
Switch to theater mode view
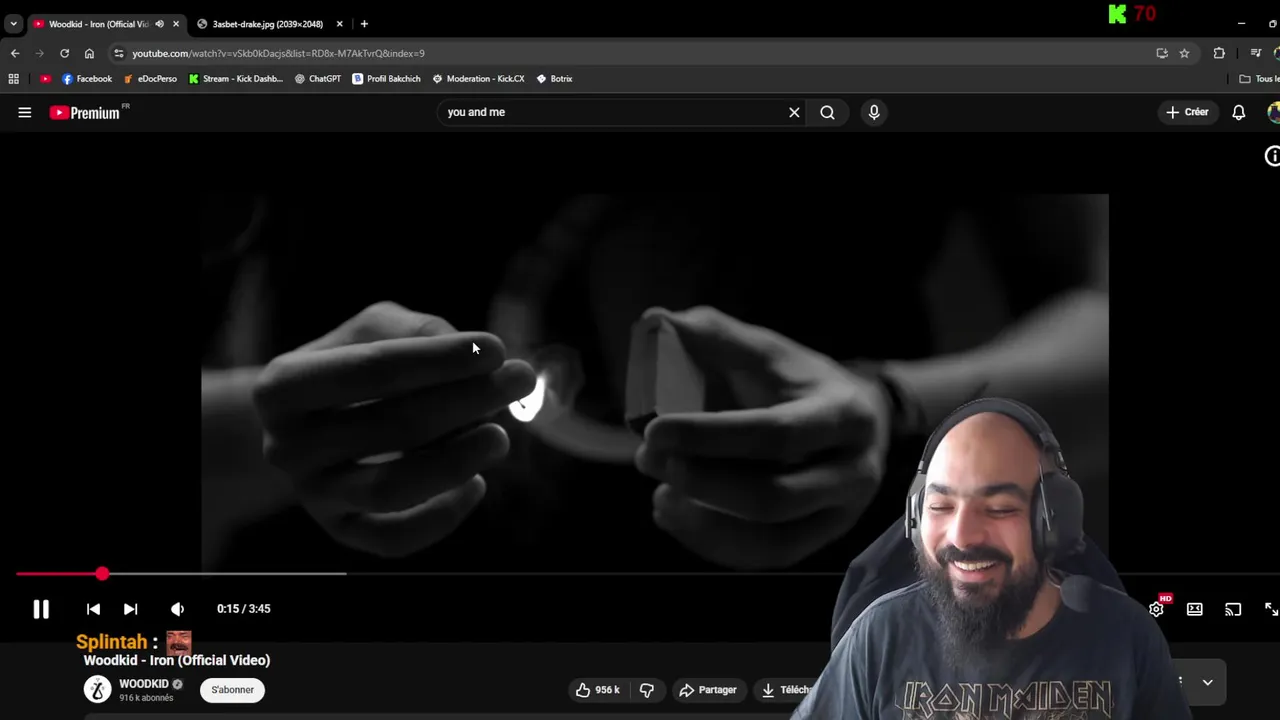tap(1195, 609)
